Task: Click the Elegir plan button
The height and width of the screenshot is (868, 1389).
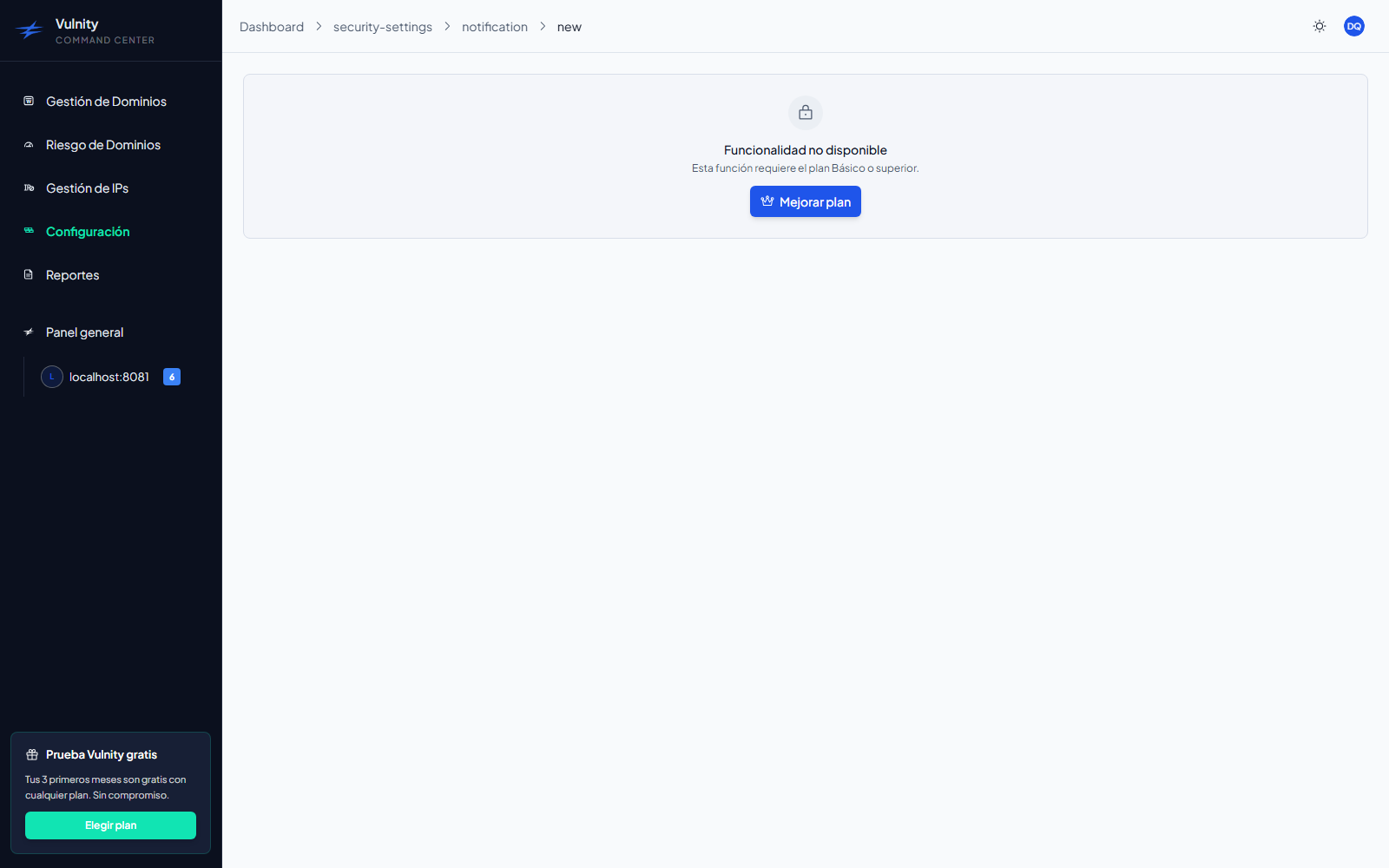Action: [x=110, y=825]
